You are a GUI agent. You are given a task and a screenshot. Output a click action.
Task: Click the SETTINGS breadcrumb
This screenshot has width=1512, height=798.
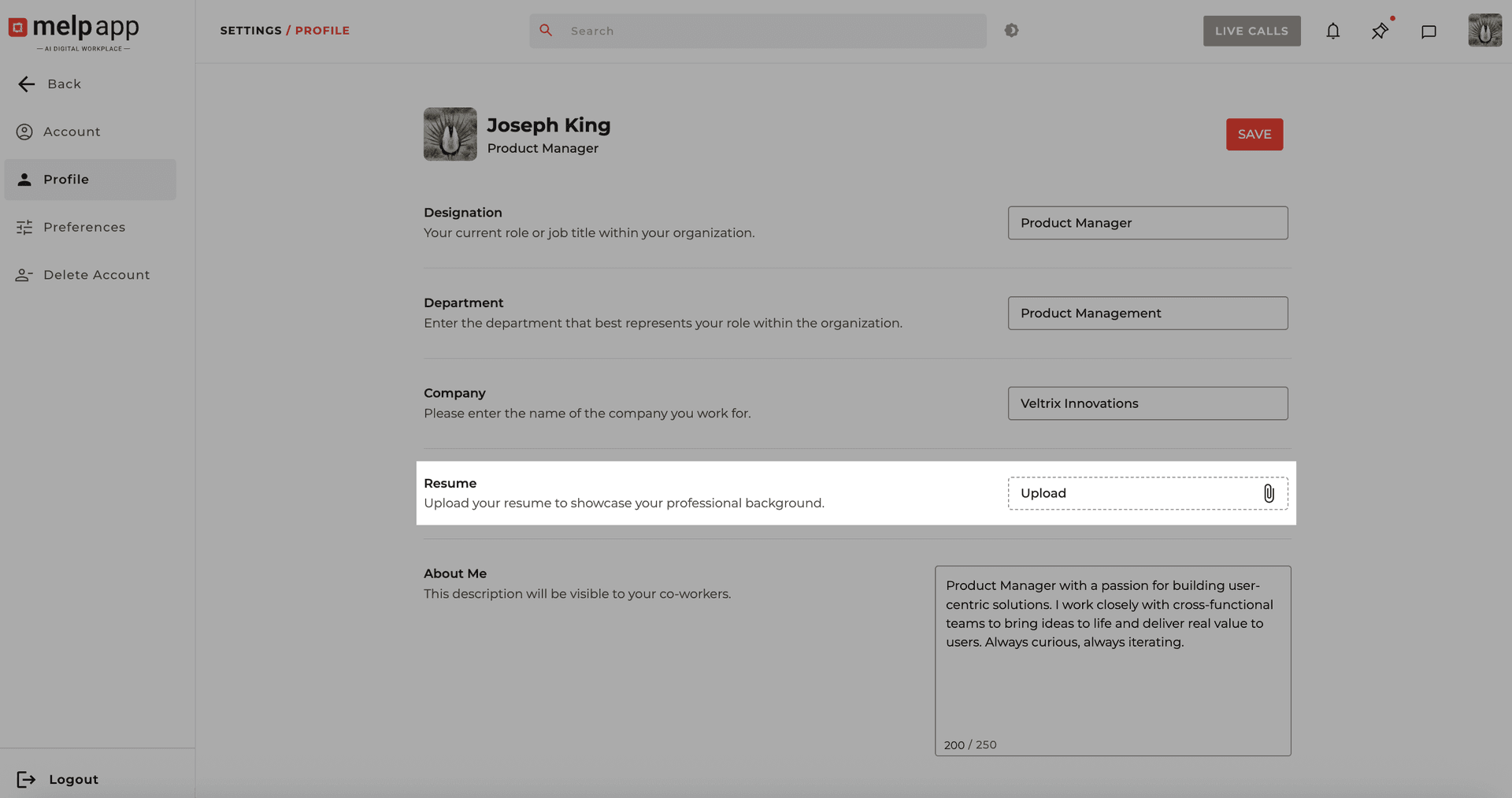[250, 30]
